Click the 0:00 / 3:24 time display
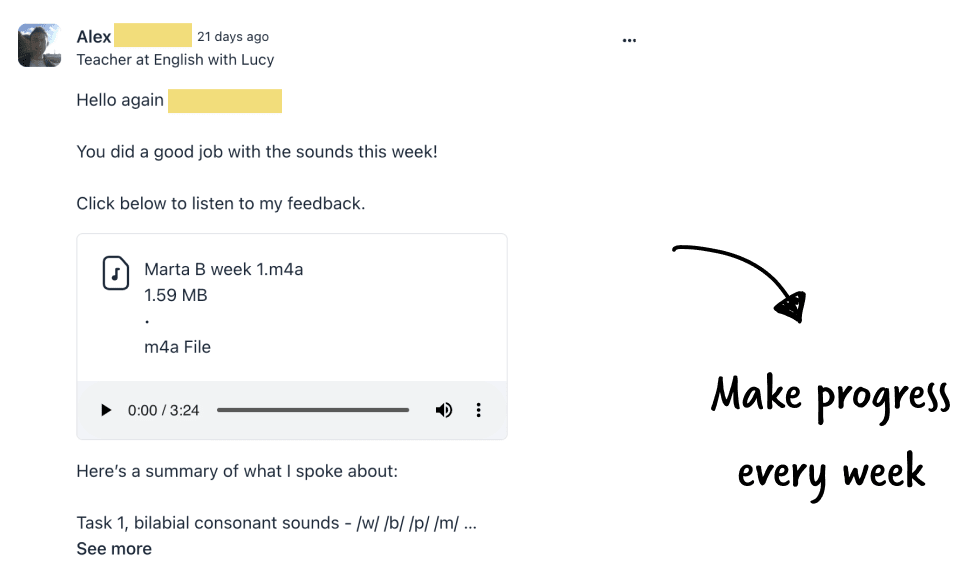 tap(163, 410)
